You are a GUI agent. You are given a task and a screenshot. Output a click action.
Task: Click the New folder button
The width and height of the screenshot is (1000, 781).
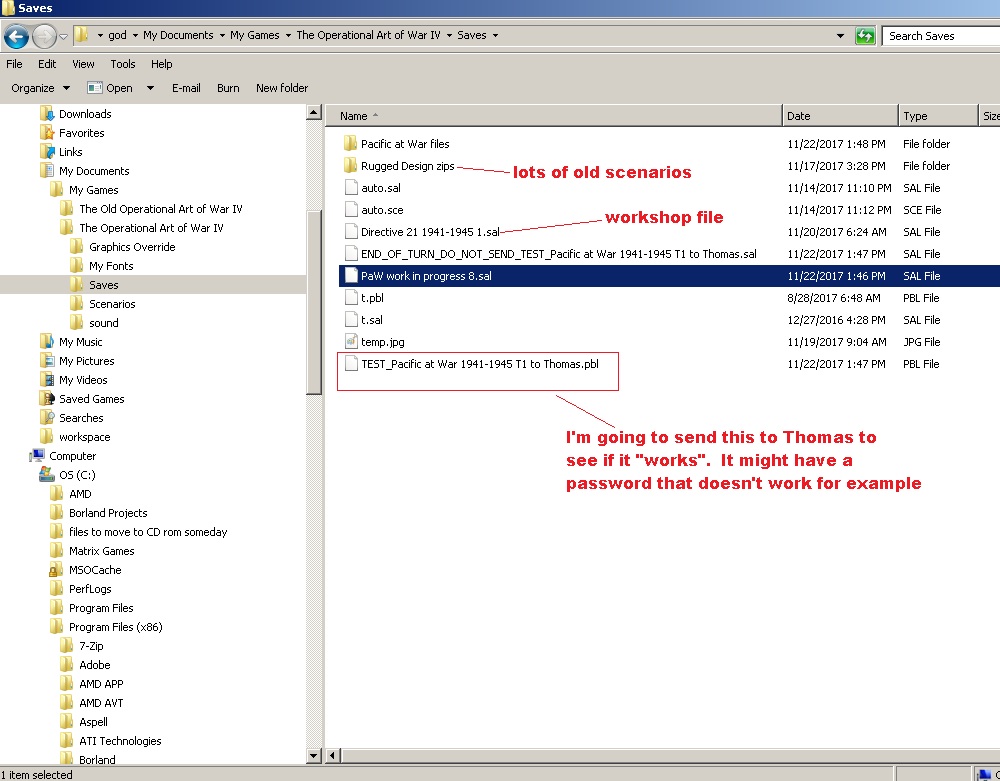coord(282,88)
